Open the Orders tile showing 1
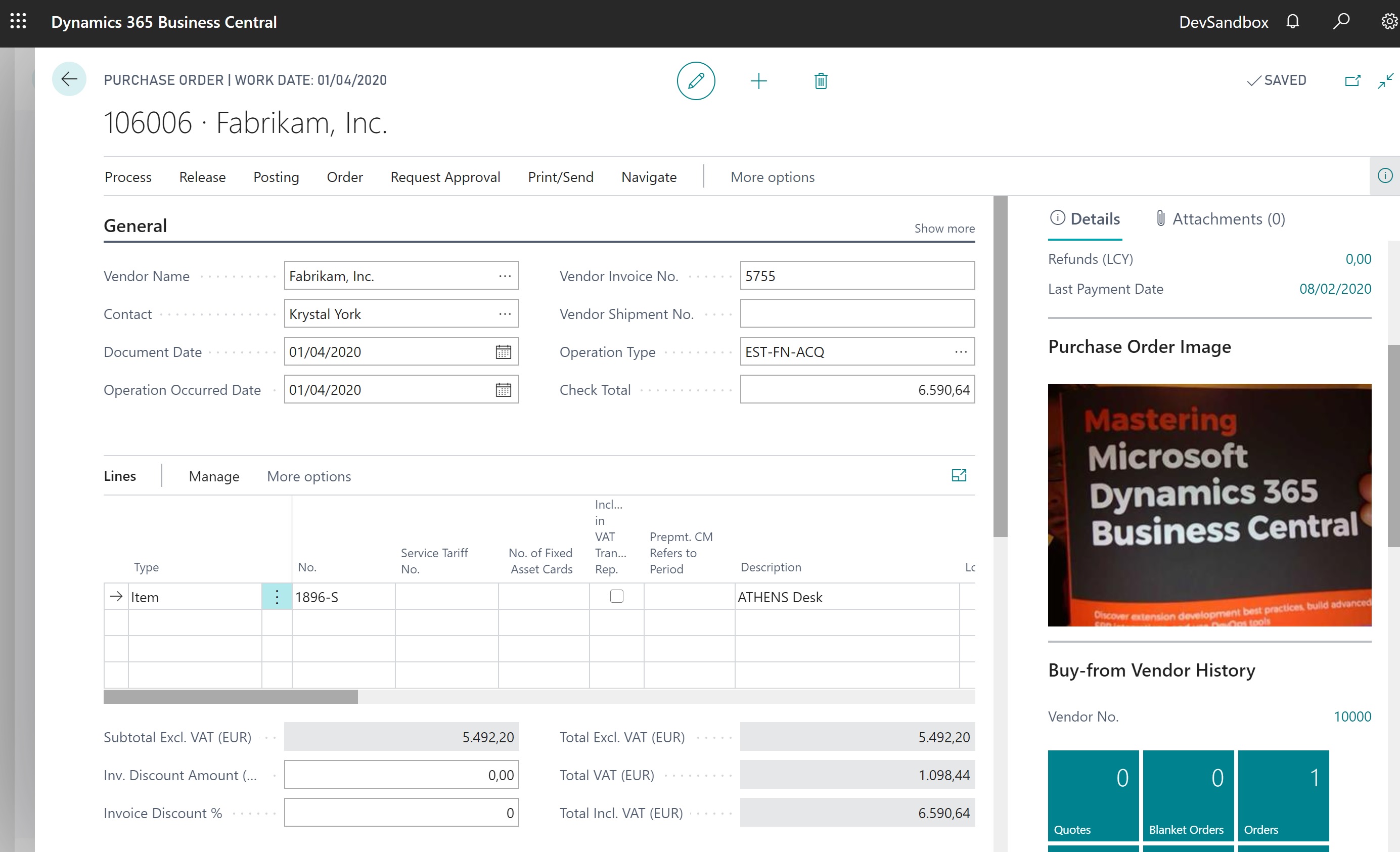Image resolution: width=1400 pixels, height=852 pixels. pos(1283,795)
